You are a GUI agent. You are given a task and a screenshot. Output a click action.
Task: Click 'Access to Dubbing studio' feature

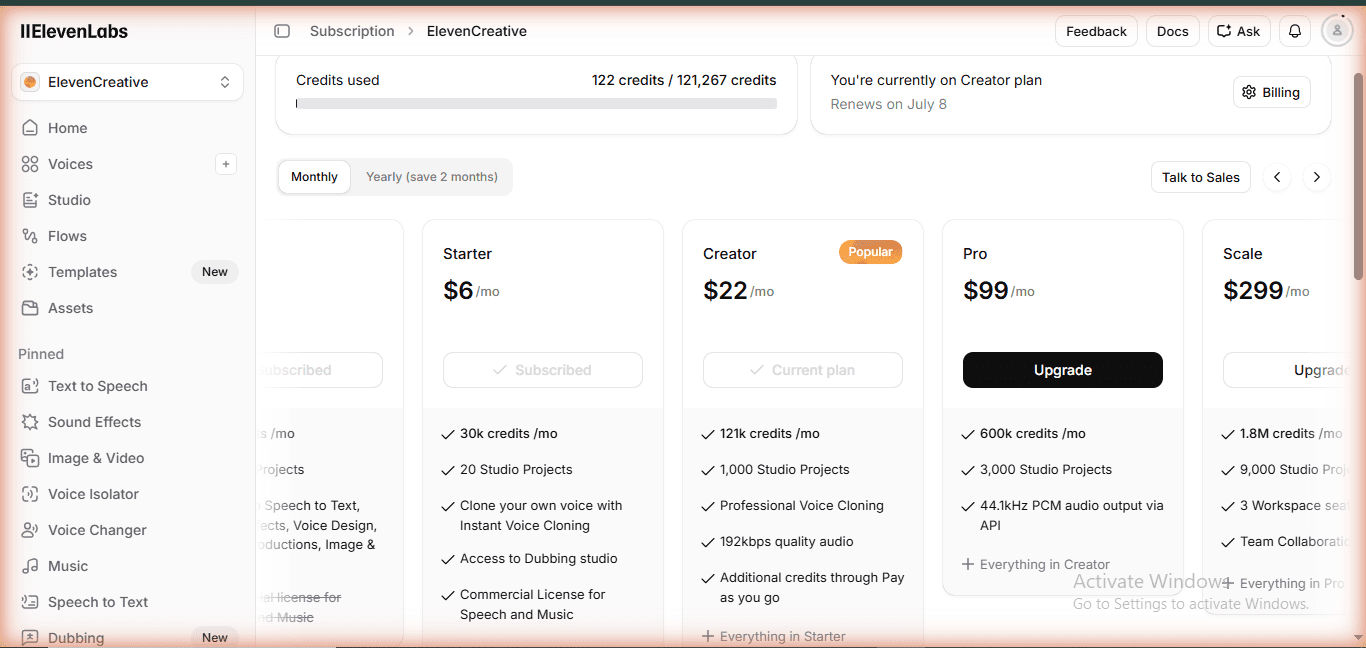point(539,559)
